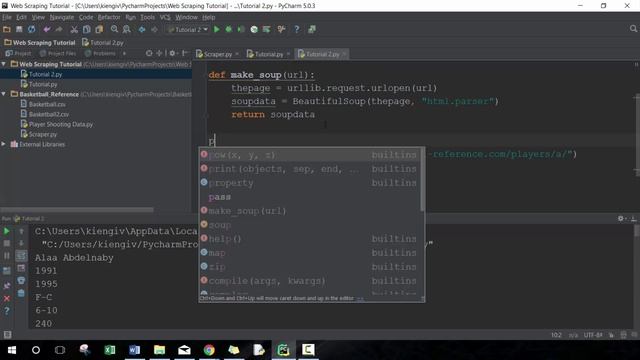The width and height of the screenshot is (640, 360).
Task: Switch to the Problems view tab
Action: tap(100, 53)
